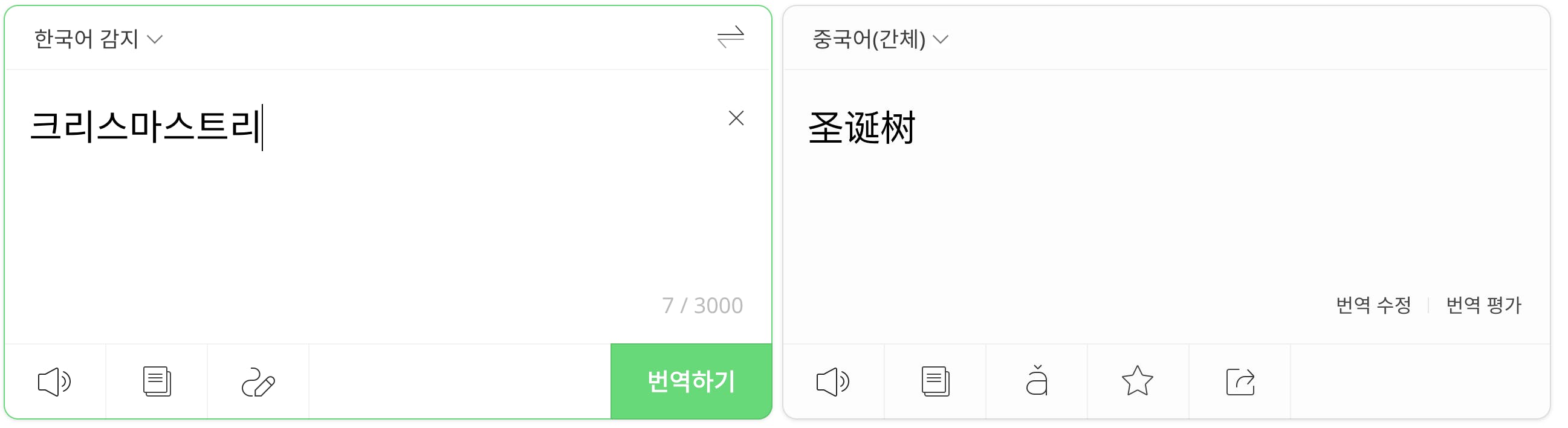Share the translation result
This screenshot has width=1568, height=428.
pos(1240,382)
